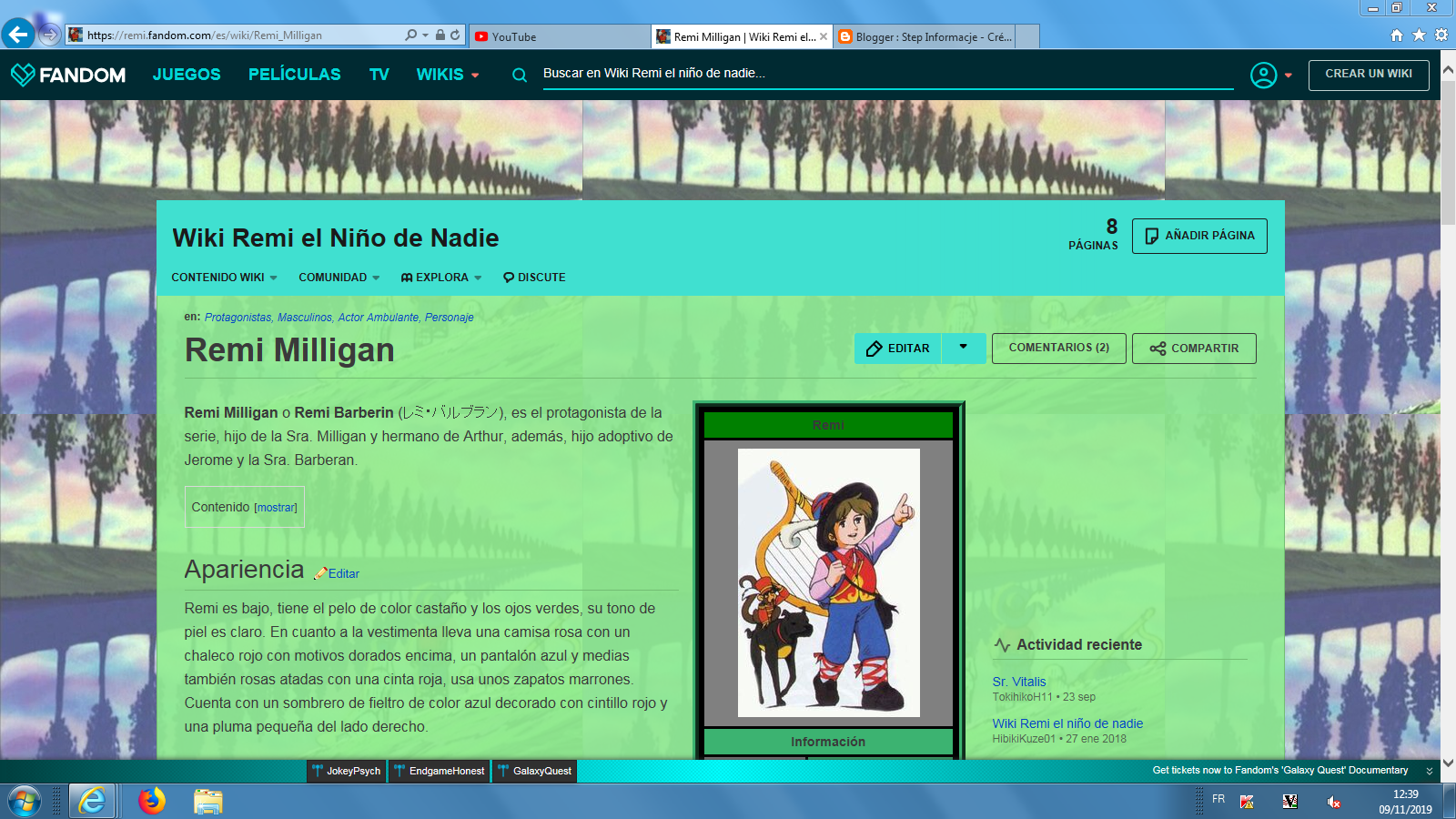Image resolution: width=1456 pixels, height=819 pixels.
Task: Click the EndgameHonest bottom bar link
Action: pos(439,771)
